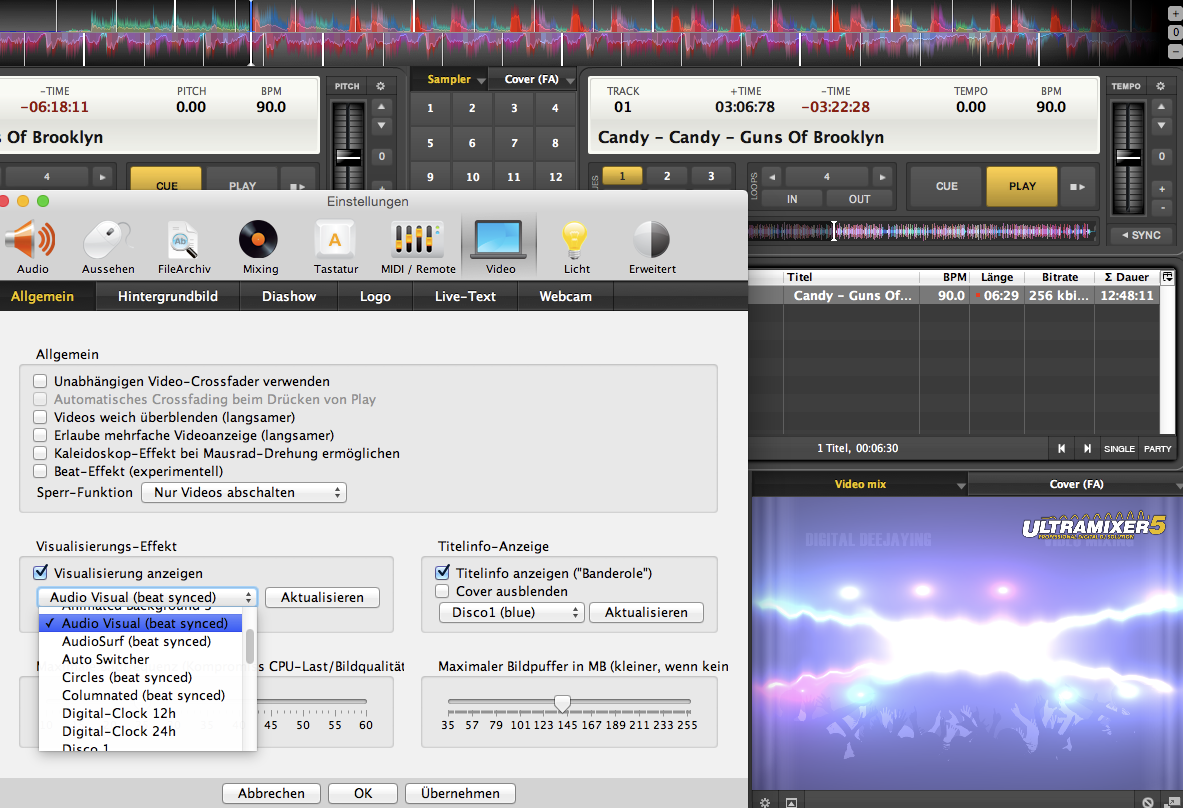Open the Aussehen settings icon
This screenshot has width=1183, height=808.
pyautogui.click(x=108, y=247)
